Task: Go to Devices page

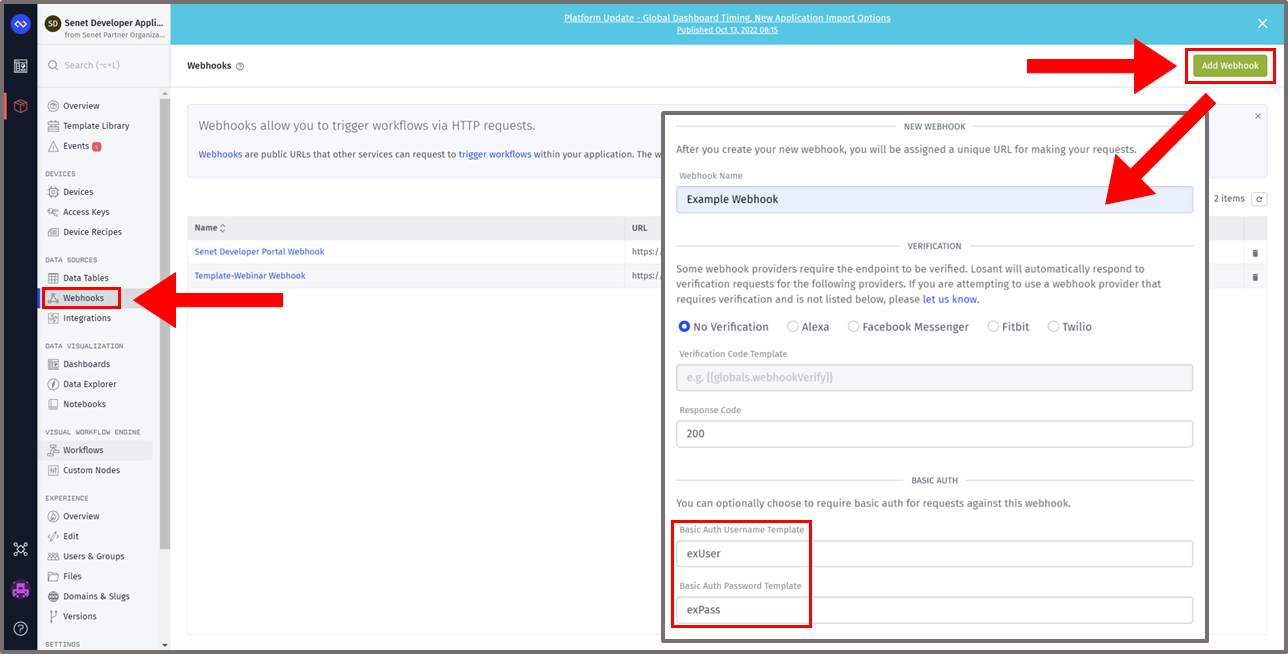Action: click(x=78, y=192)
